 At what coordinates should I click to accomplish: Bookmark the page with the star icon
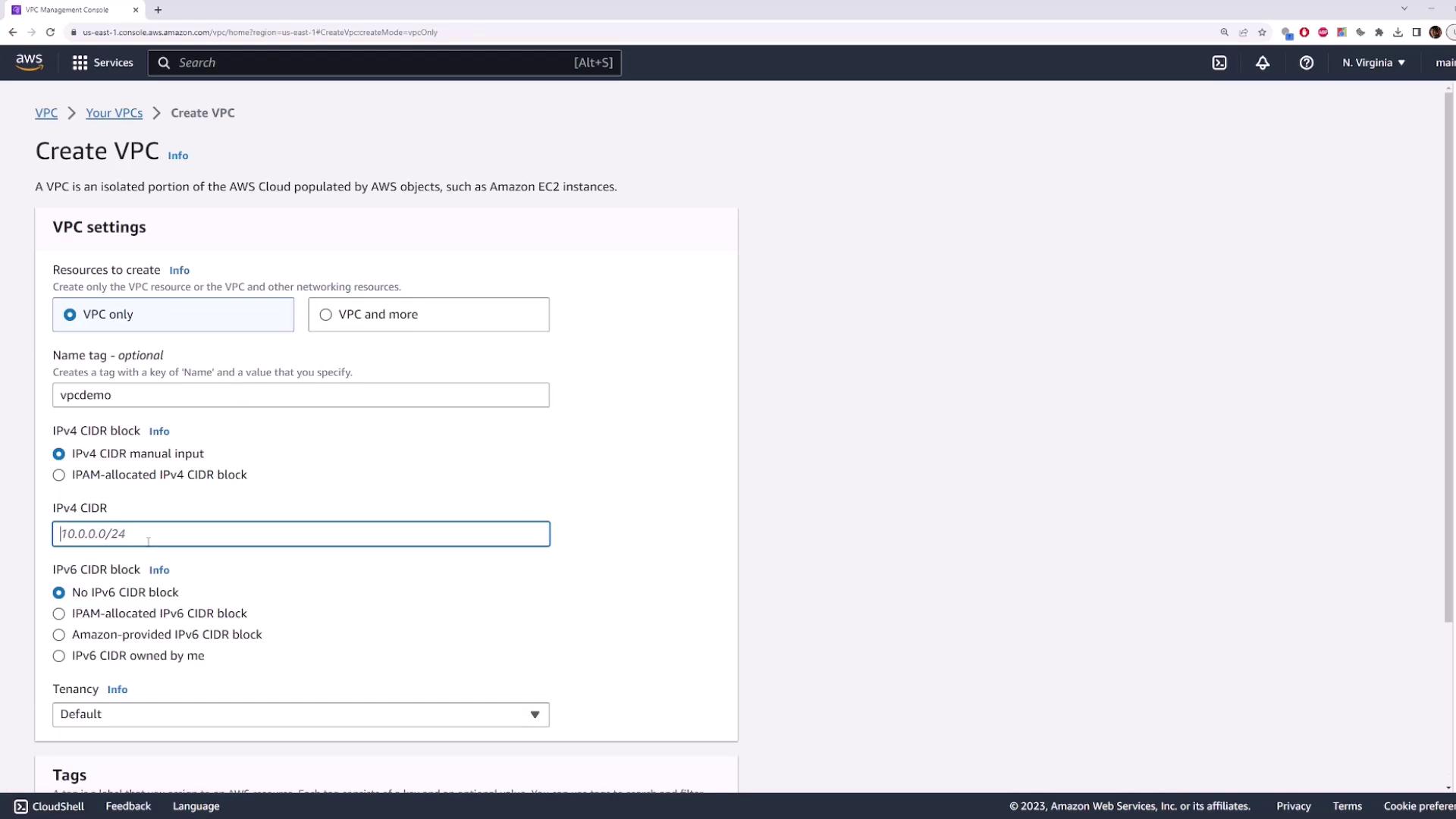[1262, 32]
